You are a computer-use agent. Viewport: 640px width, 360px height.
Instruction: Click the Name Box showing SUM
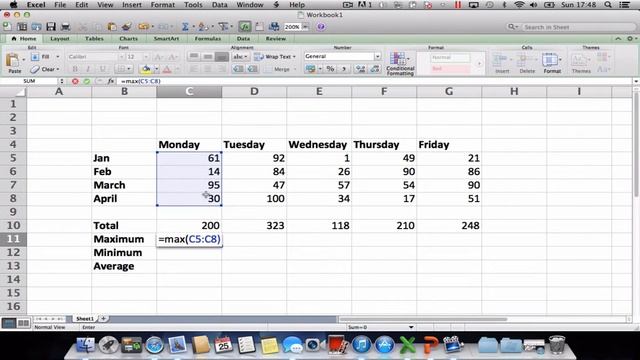click(29, 81)
